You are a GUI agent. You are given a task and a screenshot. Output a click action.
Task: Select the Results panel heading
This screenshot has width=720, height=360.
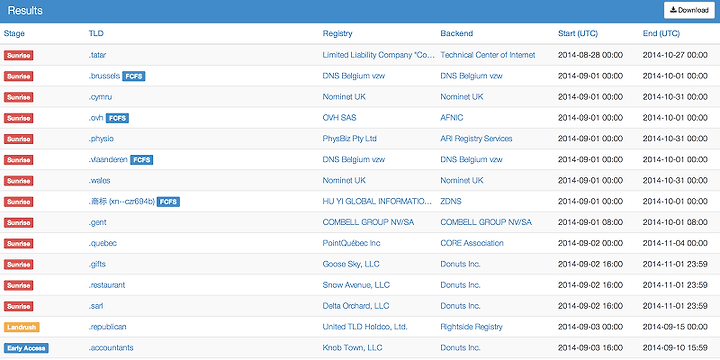(25, 11)
